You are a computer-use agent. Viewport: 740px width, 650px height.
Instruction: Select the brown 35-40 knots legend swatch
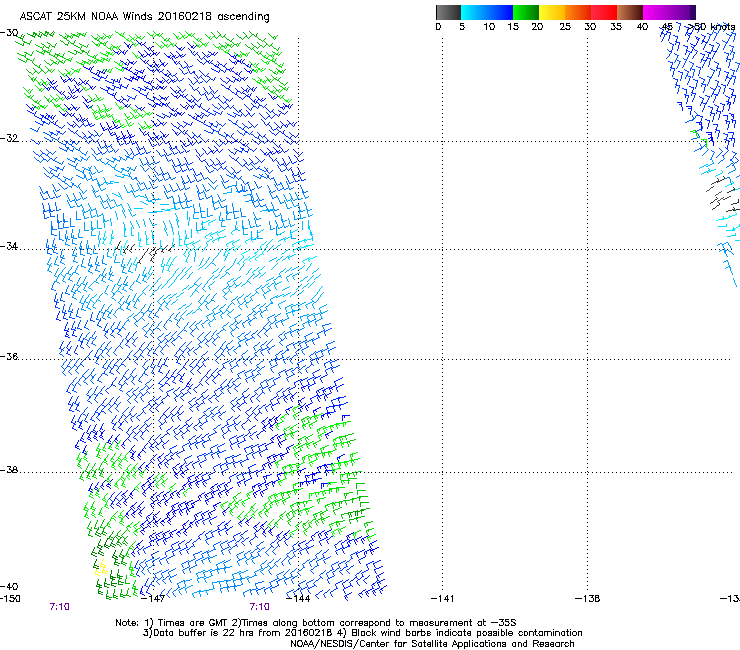[x=630, y=12]
